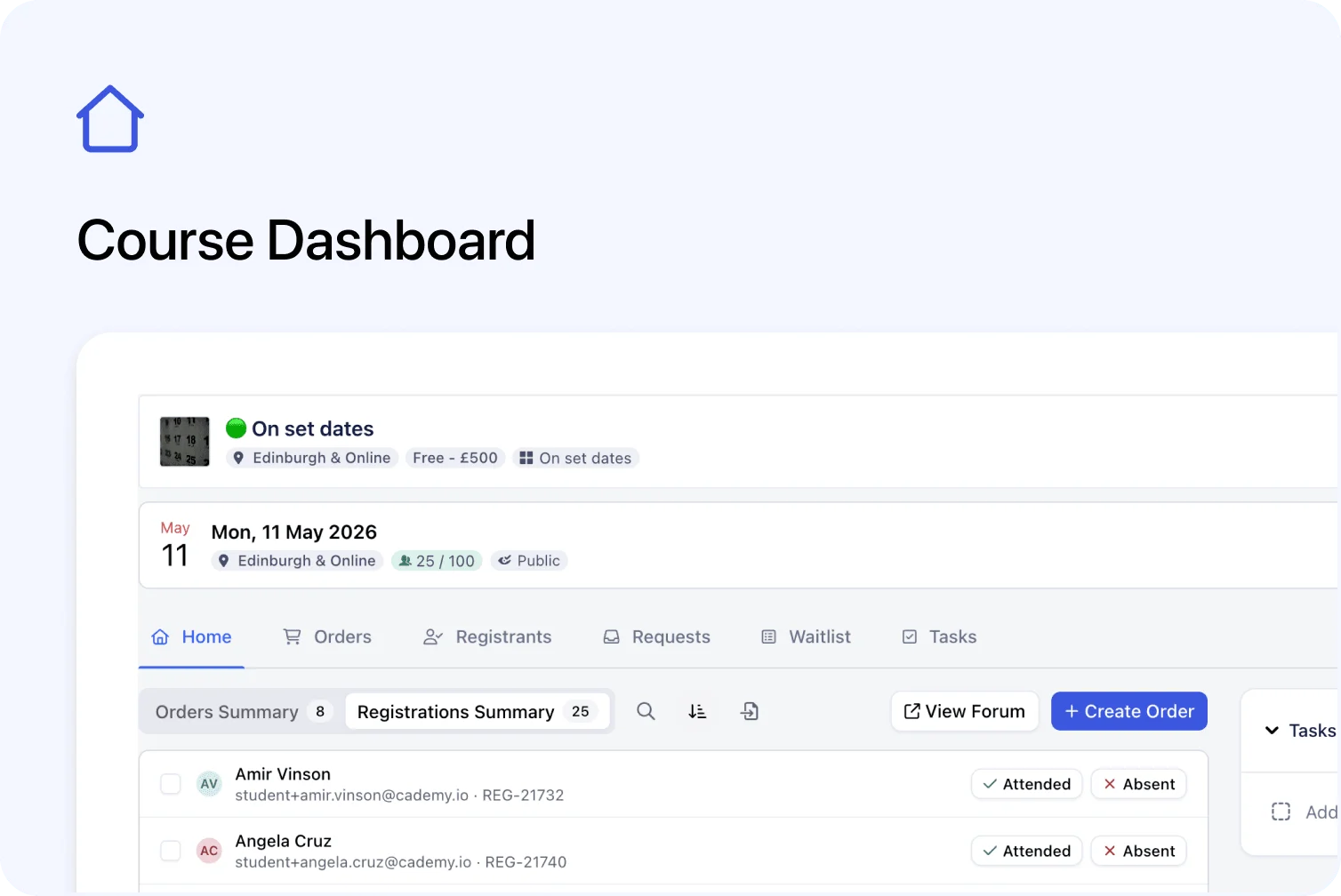
Task: Click the Course Dashboard title
Action: 306,241
